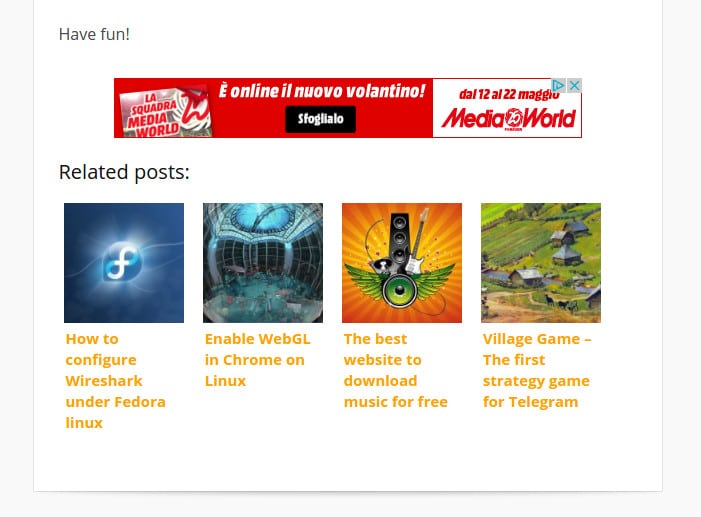Click the red swirl emblem between Media and World

point(514,118)
